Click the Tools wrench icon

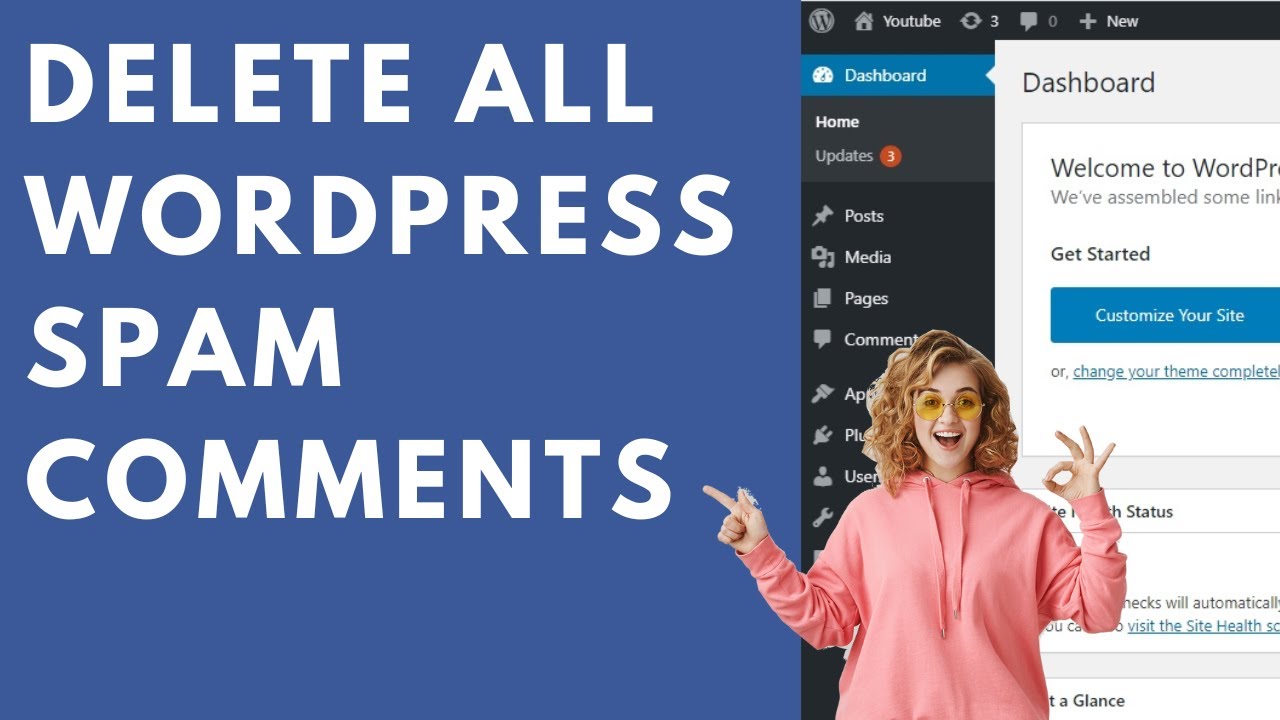[x=823, y=517]
